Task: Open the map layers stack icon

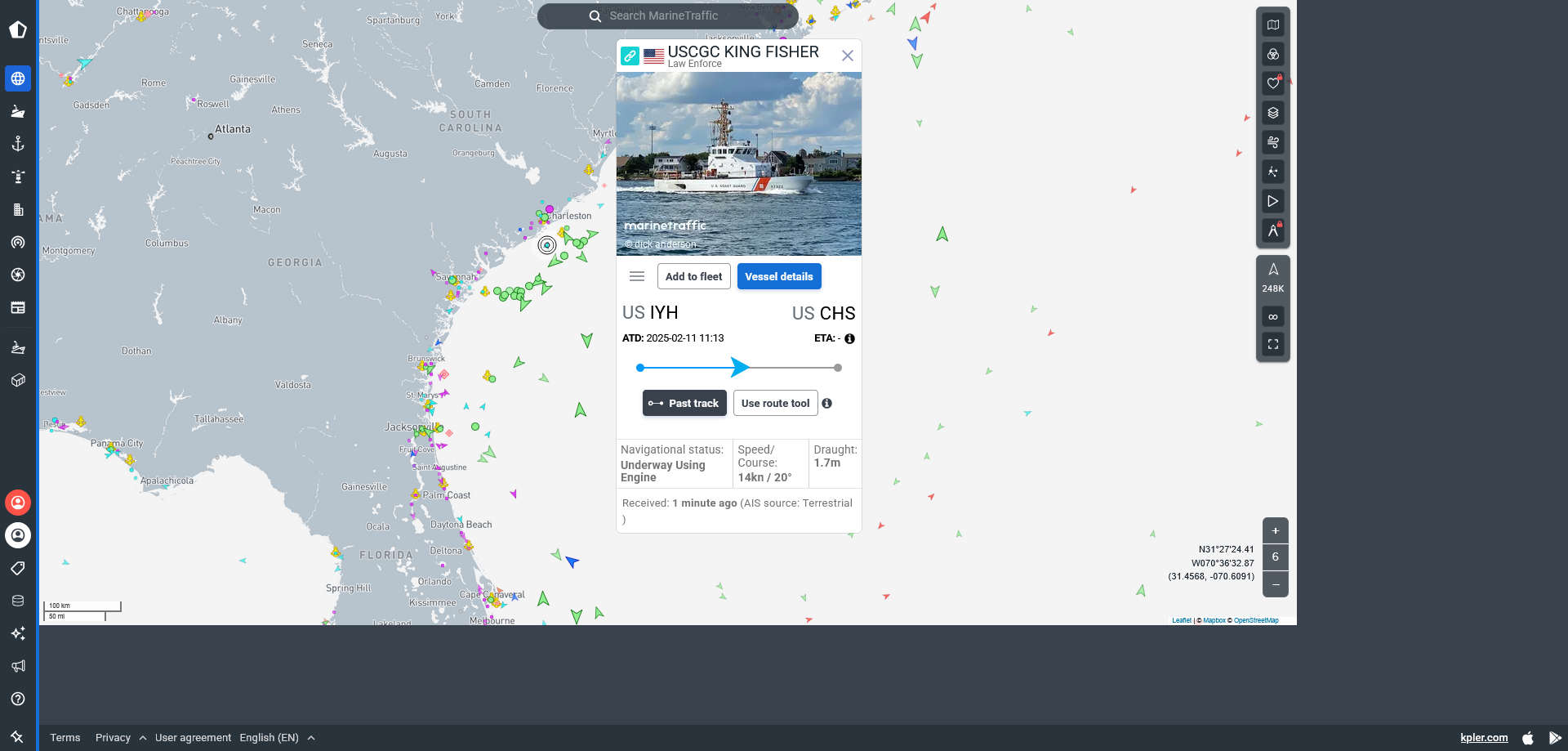Action: [1273, 113]
